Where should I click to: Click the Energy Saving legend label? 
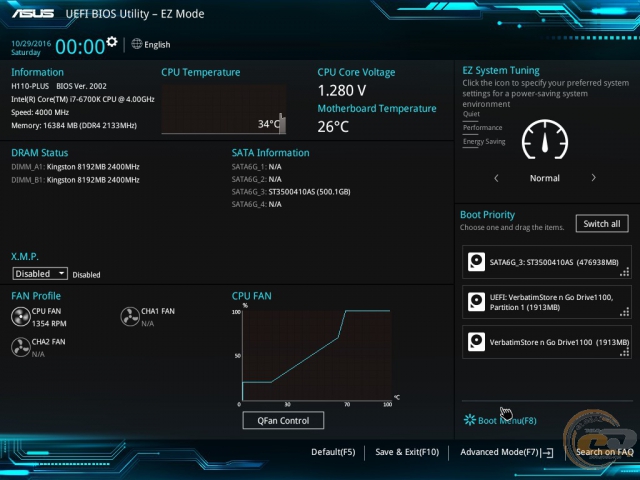coord(484,142)
